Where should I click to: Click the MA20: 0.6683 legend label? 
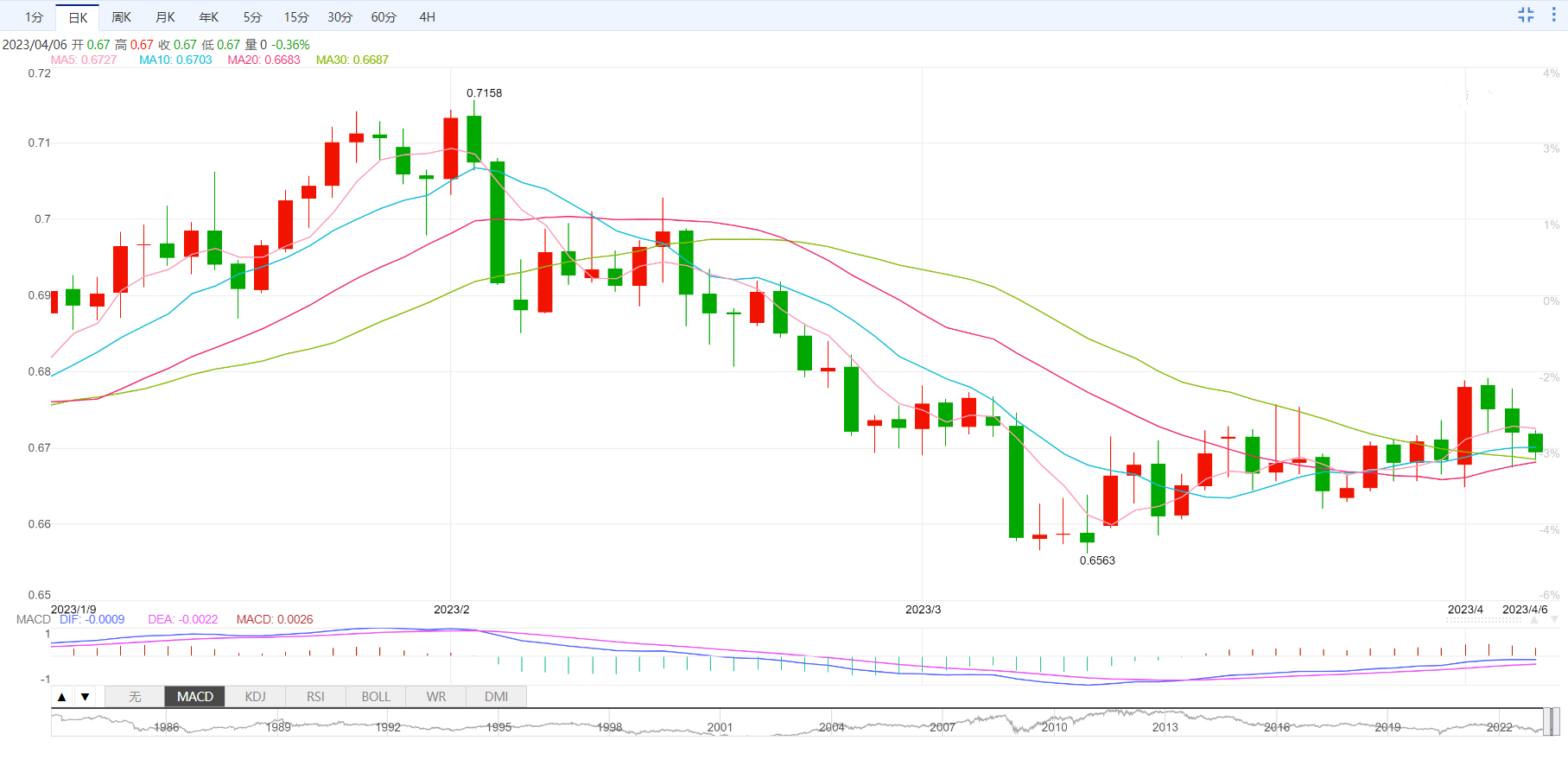point(263,60)
